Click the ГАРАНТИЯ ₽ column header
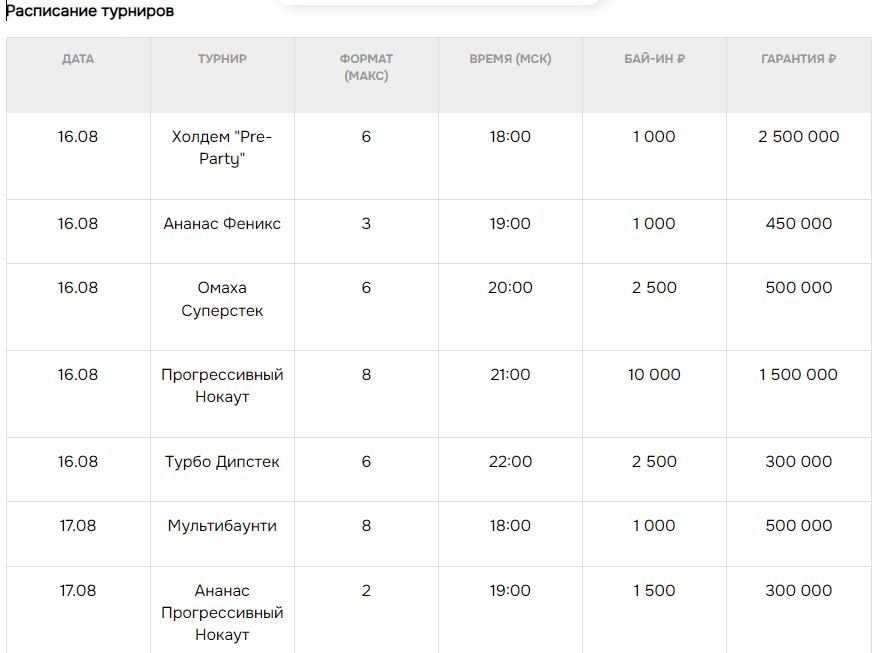 799,59
